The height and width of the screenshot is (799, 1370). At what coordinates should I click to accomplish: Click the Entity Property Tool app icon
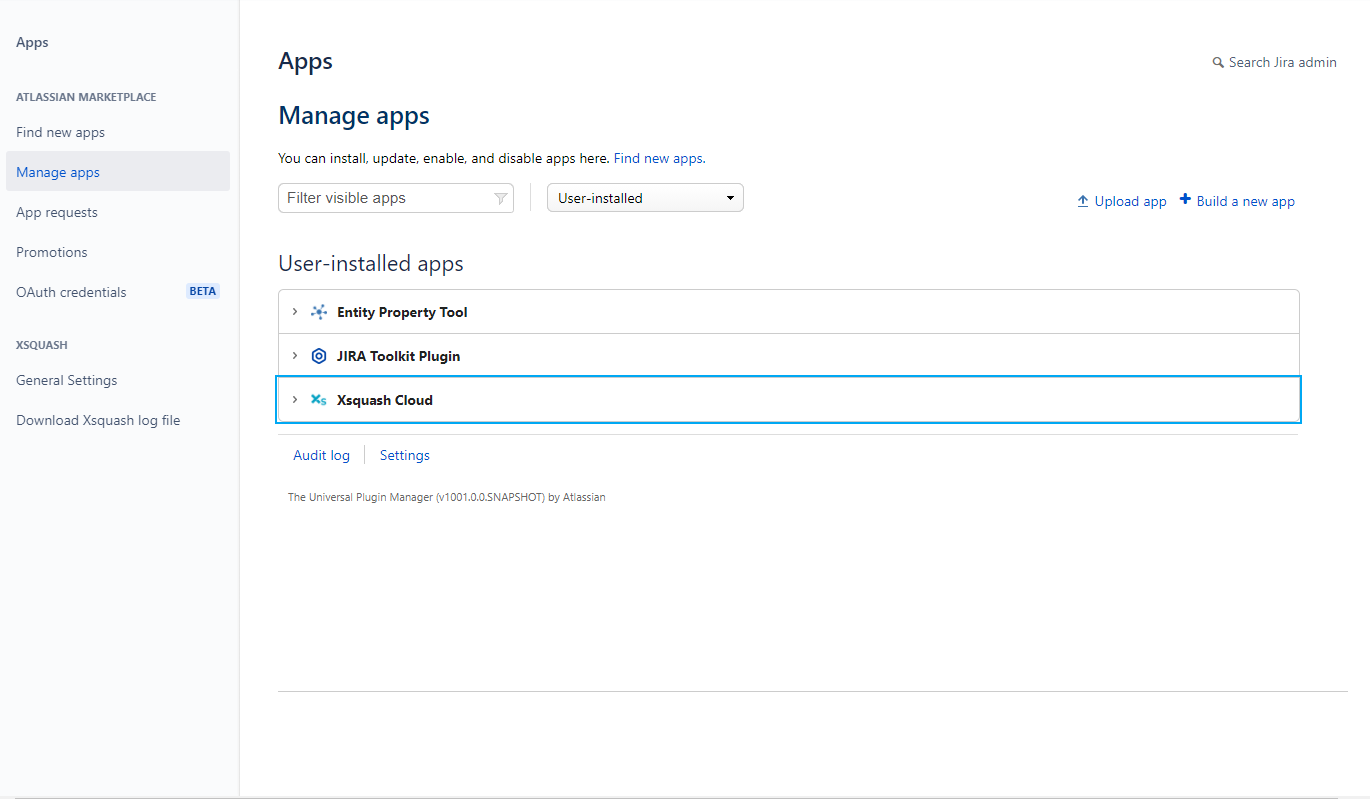coord(318,311)
